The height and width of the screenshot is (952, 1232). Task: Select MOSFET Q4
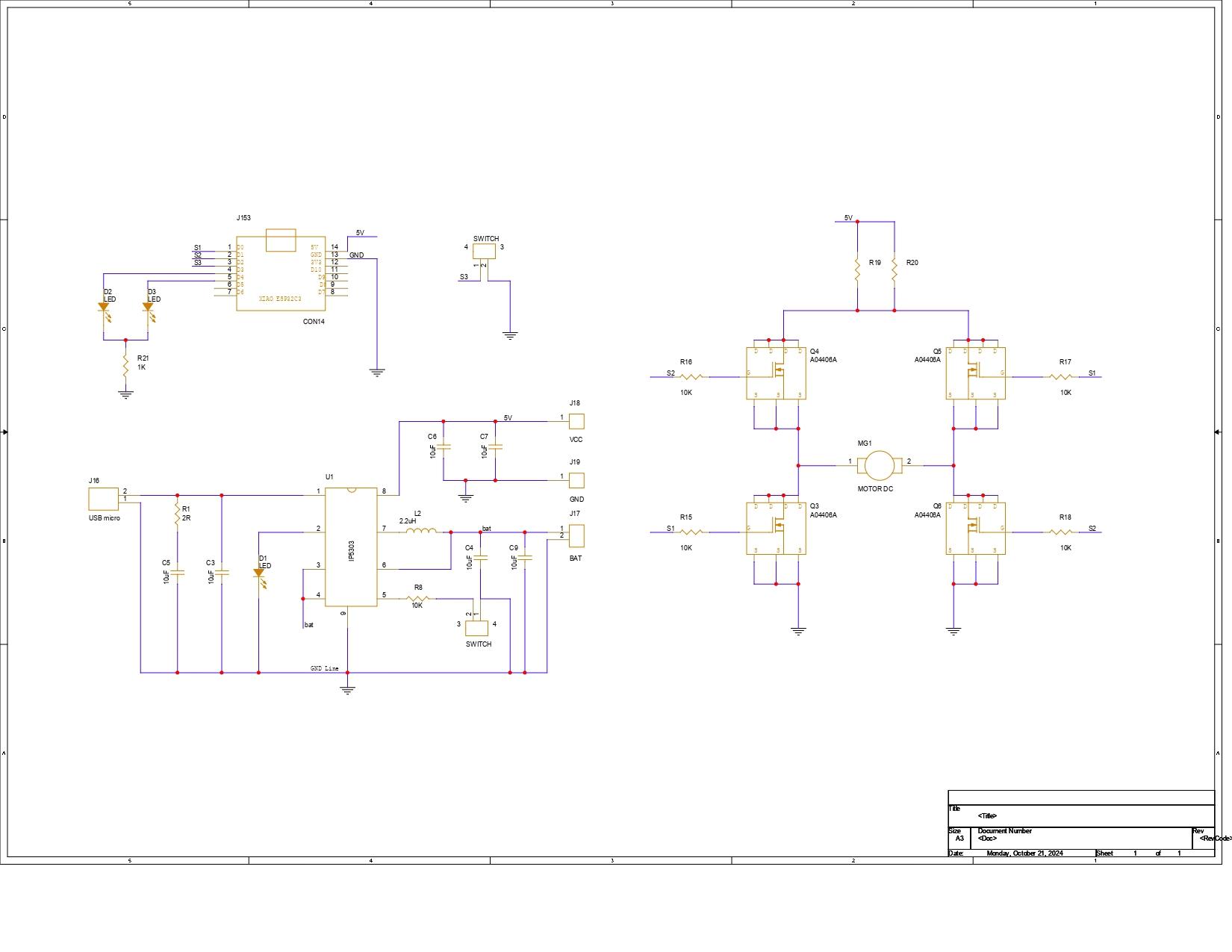tap(777, 373)
